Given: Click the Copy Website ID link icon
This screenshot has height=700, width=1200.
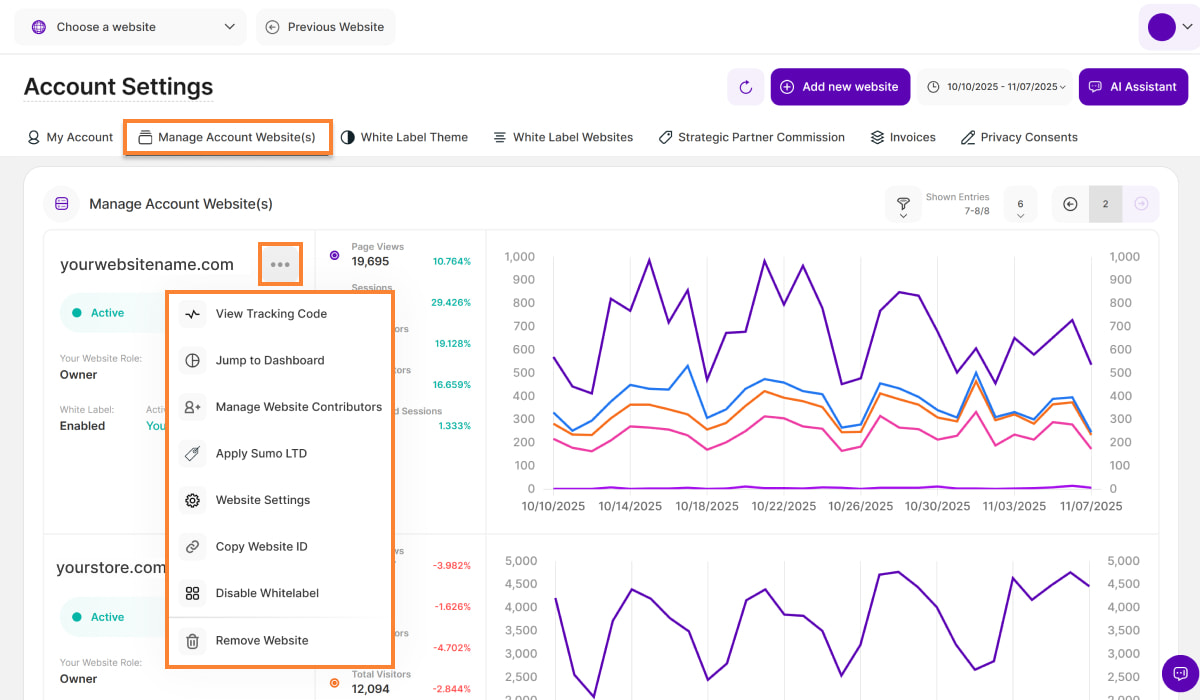Looking at the screenshot, I should pos(193,547).
